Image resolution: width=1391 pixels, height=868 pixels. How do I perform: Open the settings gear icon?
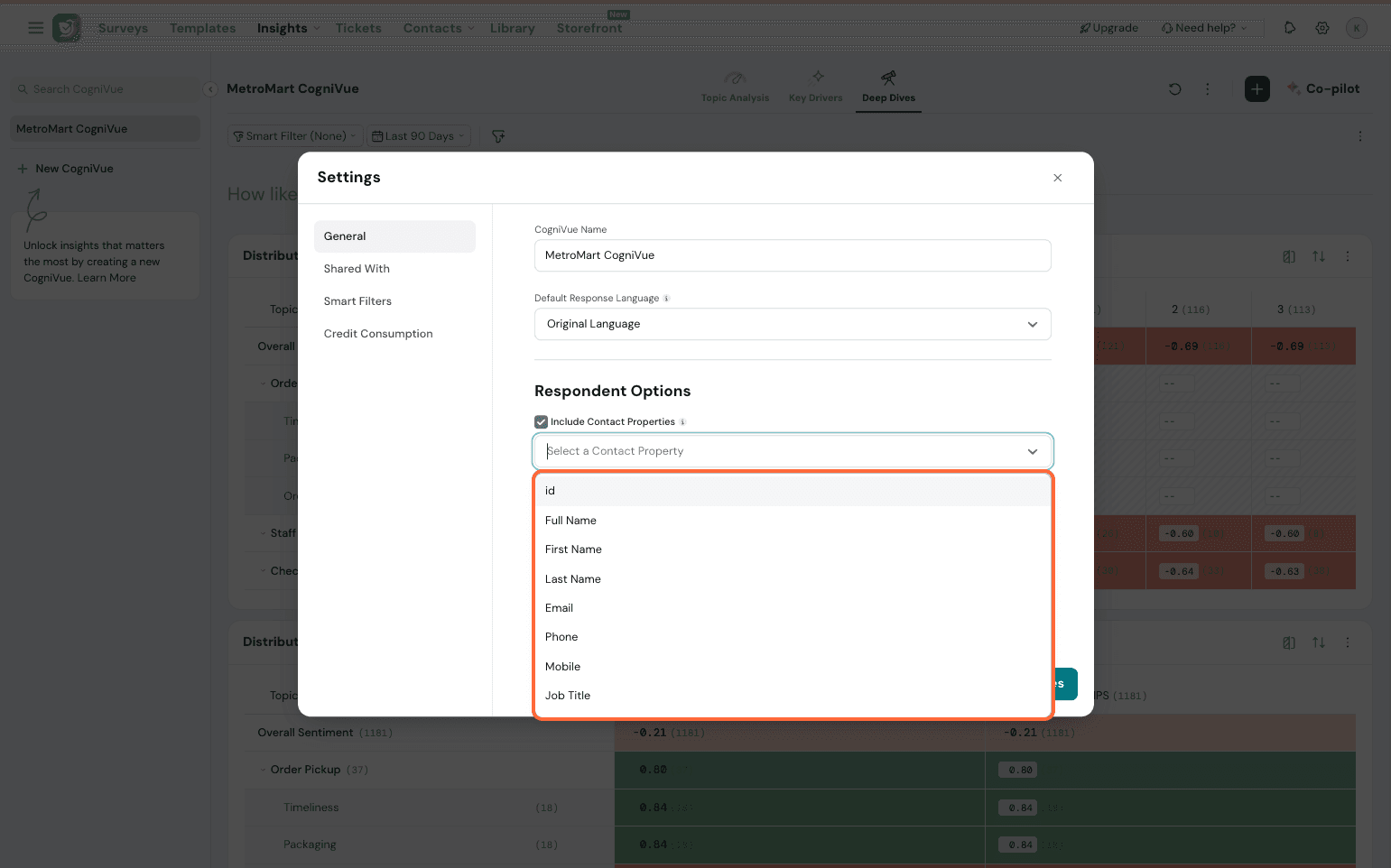1321,28
